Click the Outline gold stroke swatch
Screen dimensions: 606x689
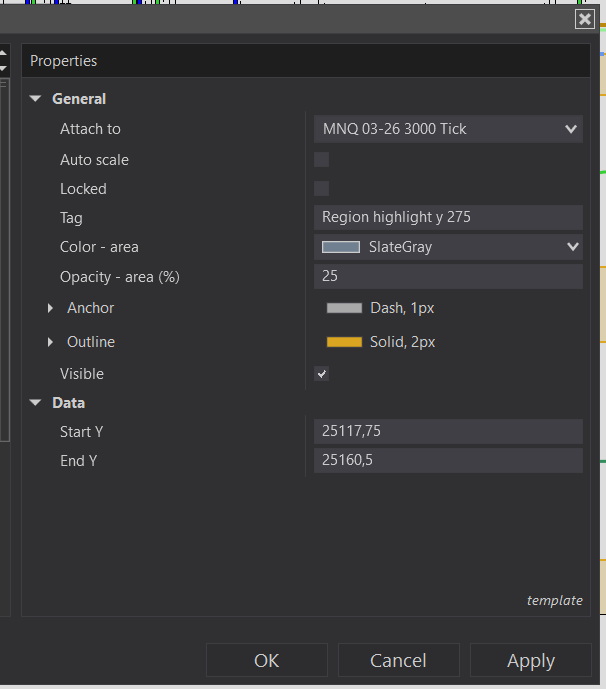tap(344, 342)
